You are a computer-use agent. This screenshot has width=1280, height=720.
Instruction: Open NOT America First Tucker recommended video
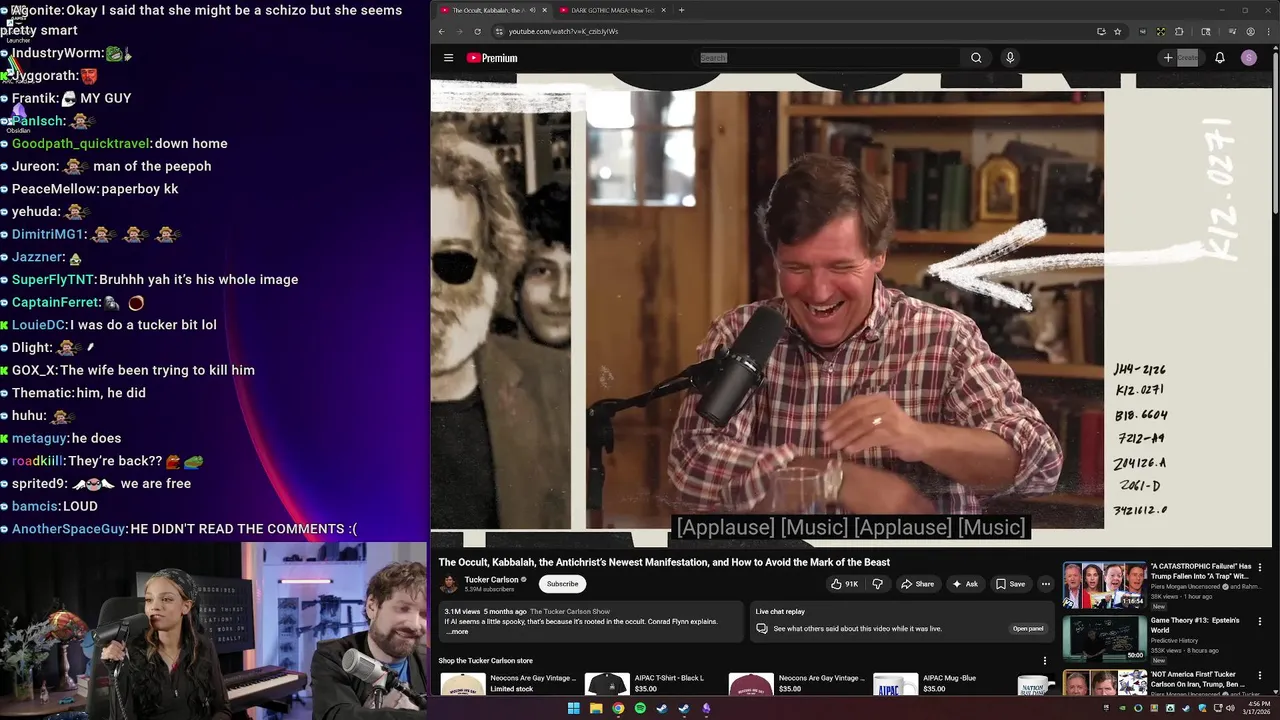pyautogui.click(x=1104, y=683)
